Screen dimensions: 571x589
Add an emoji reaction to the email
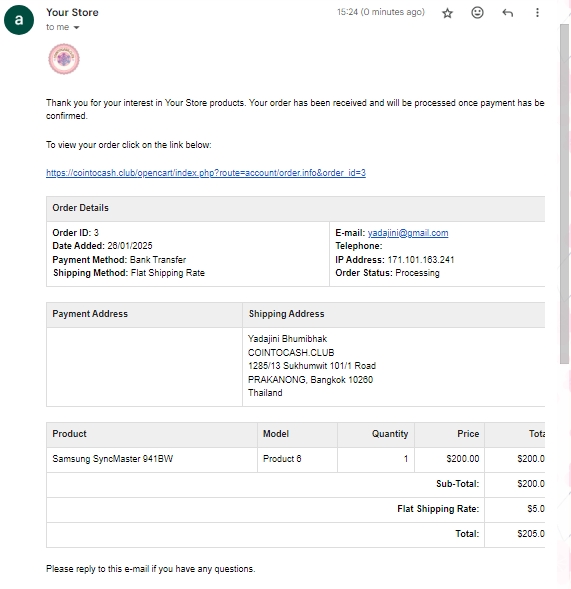(x=477, y=13)
